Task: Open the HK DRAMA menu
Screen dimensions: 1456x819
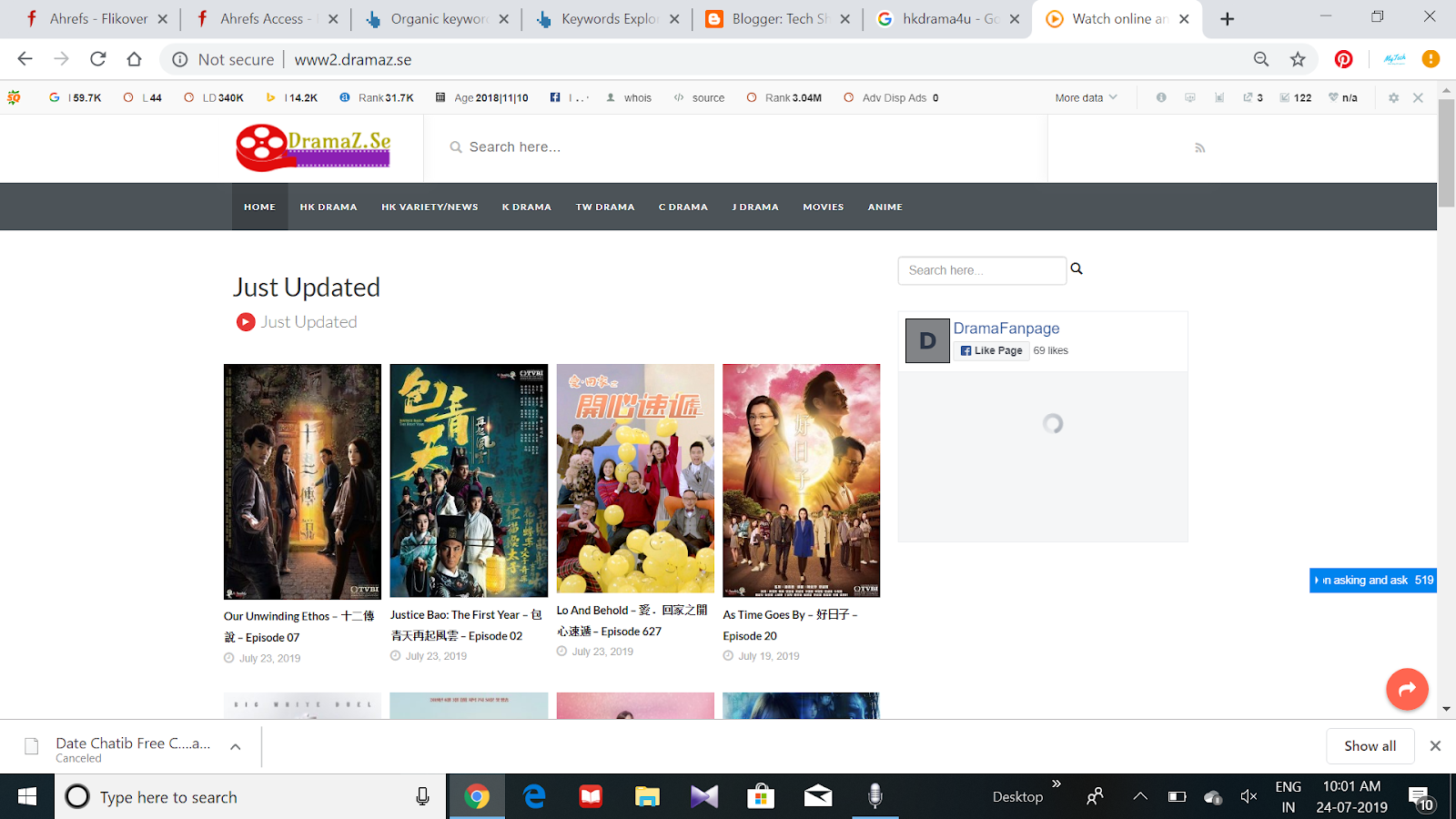Action: 329,207
